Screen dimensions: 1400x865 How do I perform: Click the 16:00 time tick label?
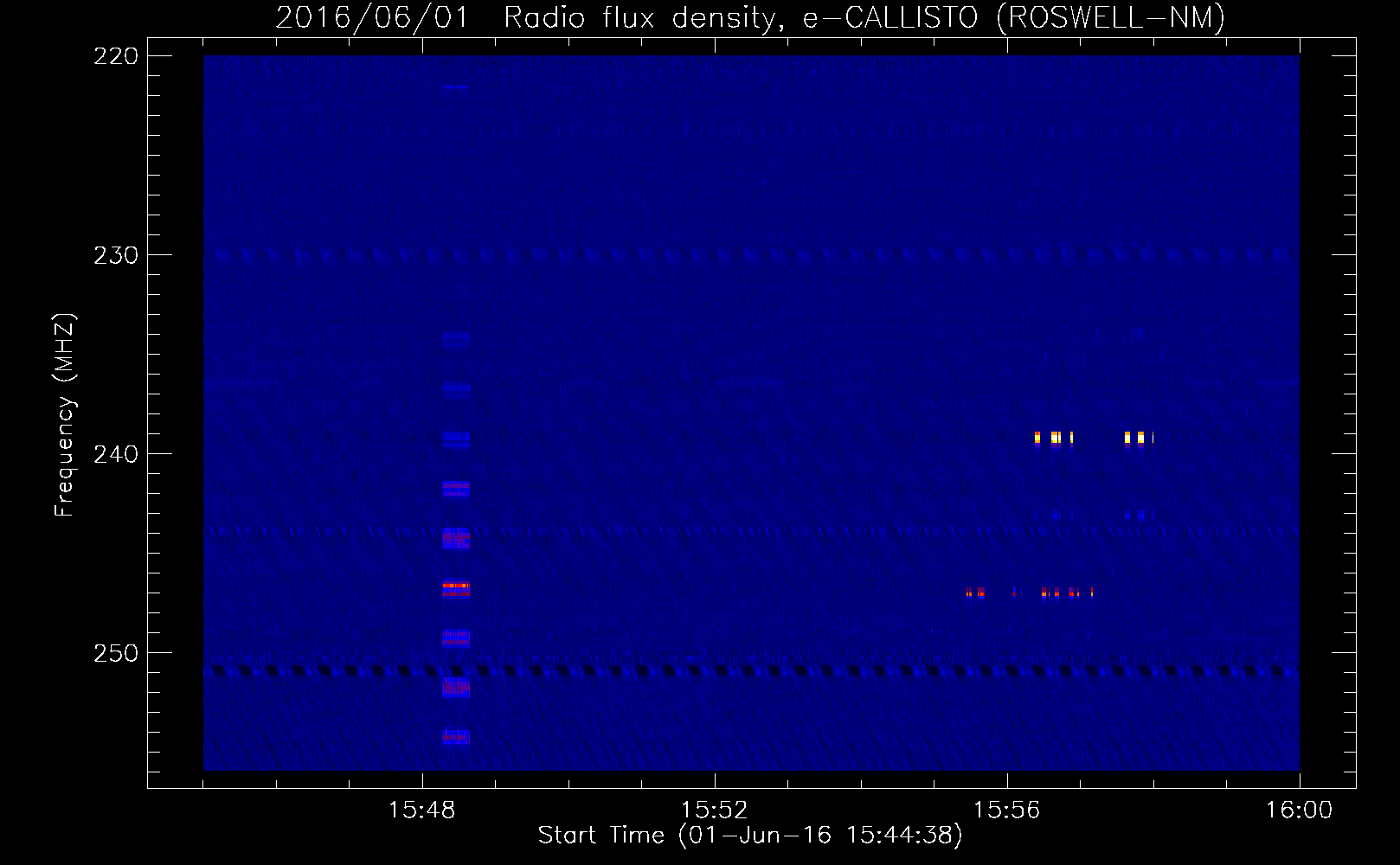(x=1299, y=811)
